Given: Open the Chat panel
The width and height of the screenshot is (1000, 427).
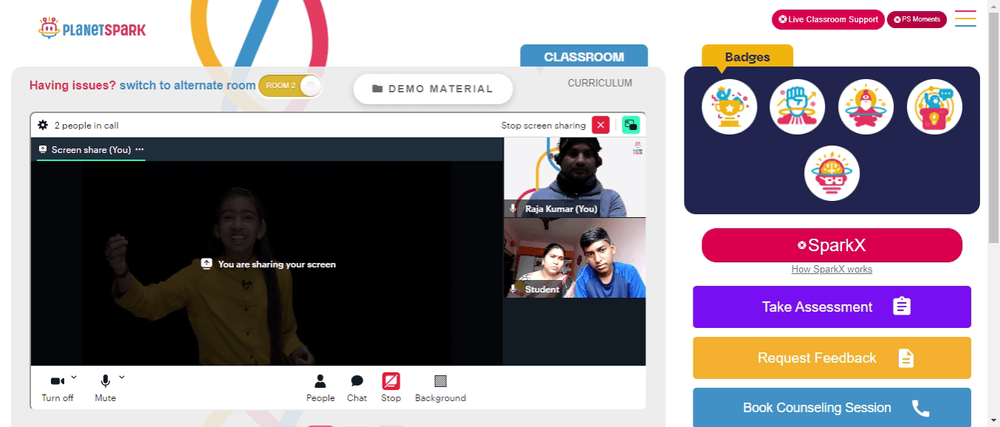Looking at the screenshot, I should (357, 387).
